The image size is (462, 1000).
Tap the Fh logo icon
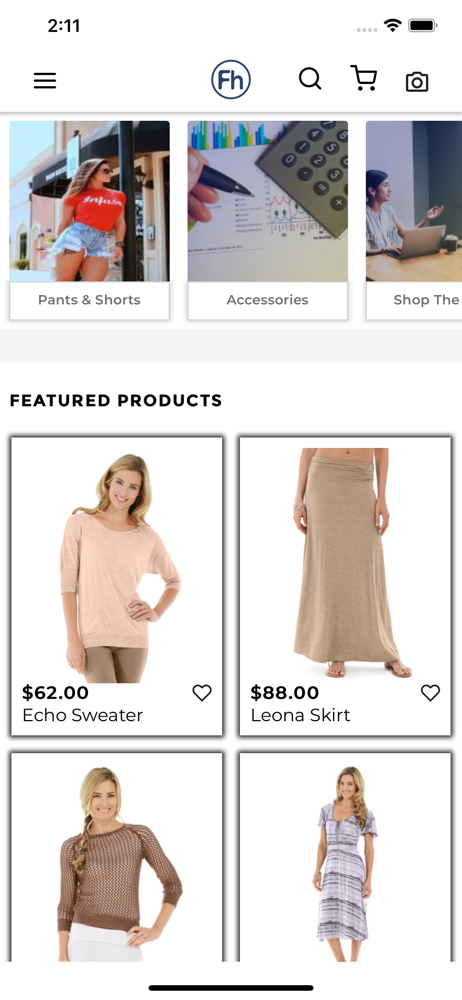coord(231,80)
